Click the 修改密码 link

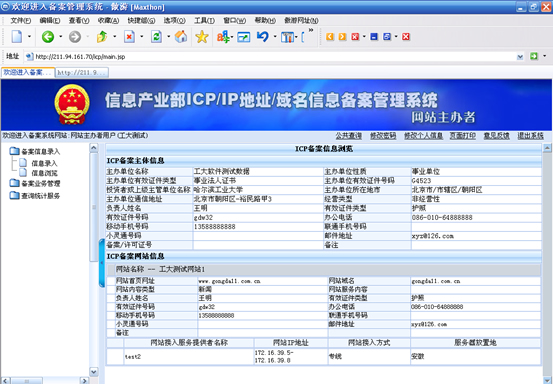[383, 136]
